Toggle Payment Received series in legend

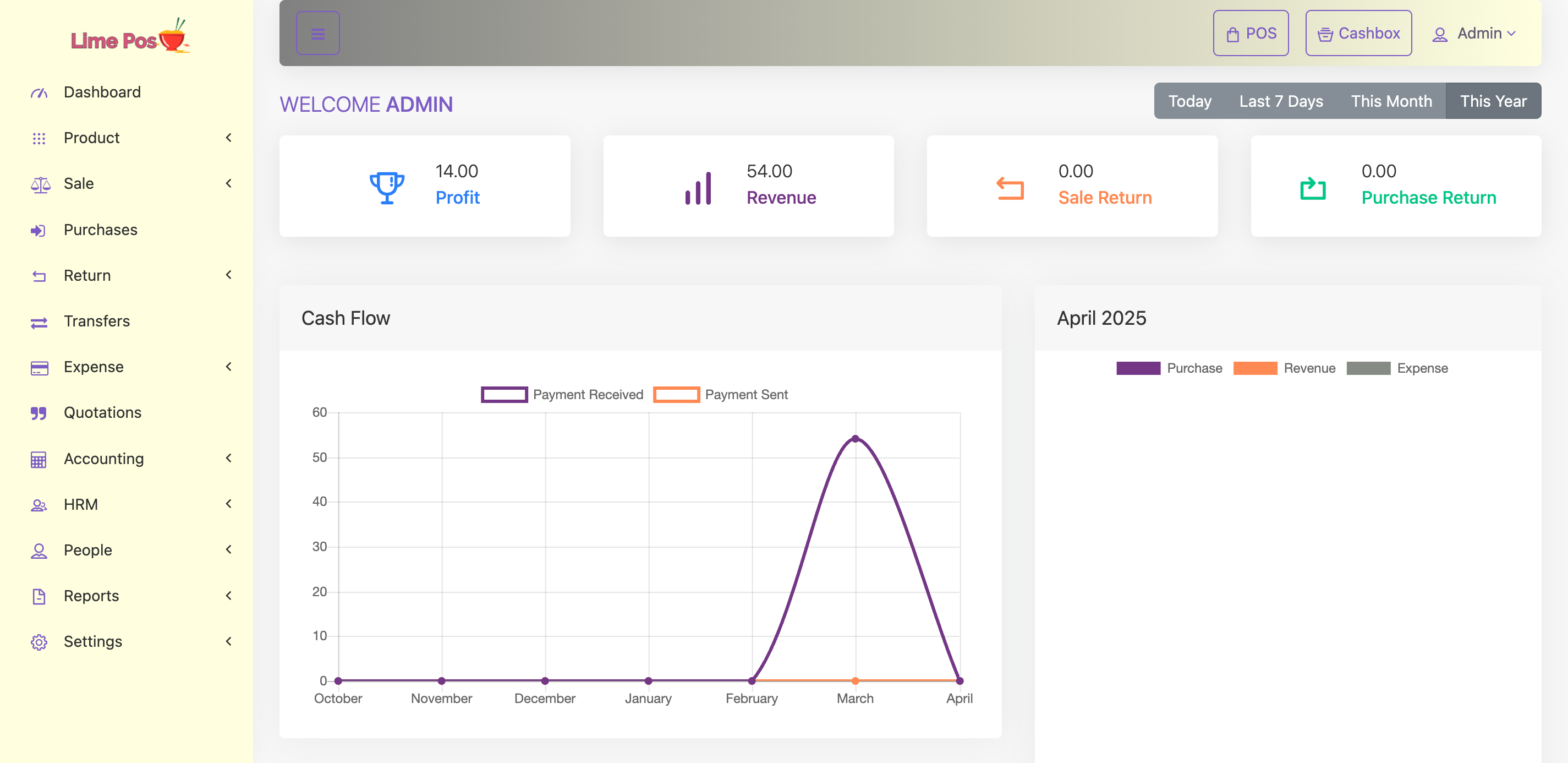(562, 395)
